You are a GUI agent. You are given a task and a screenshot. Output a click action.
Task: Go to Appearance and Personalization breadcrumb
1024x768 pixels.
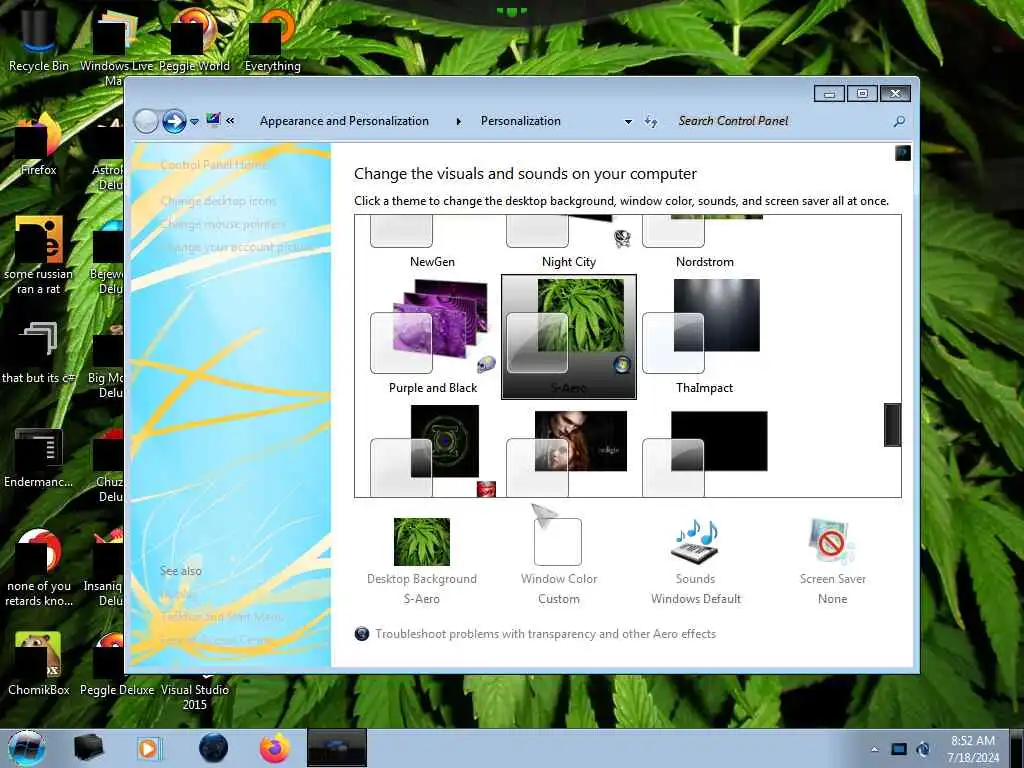[344, 121]
